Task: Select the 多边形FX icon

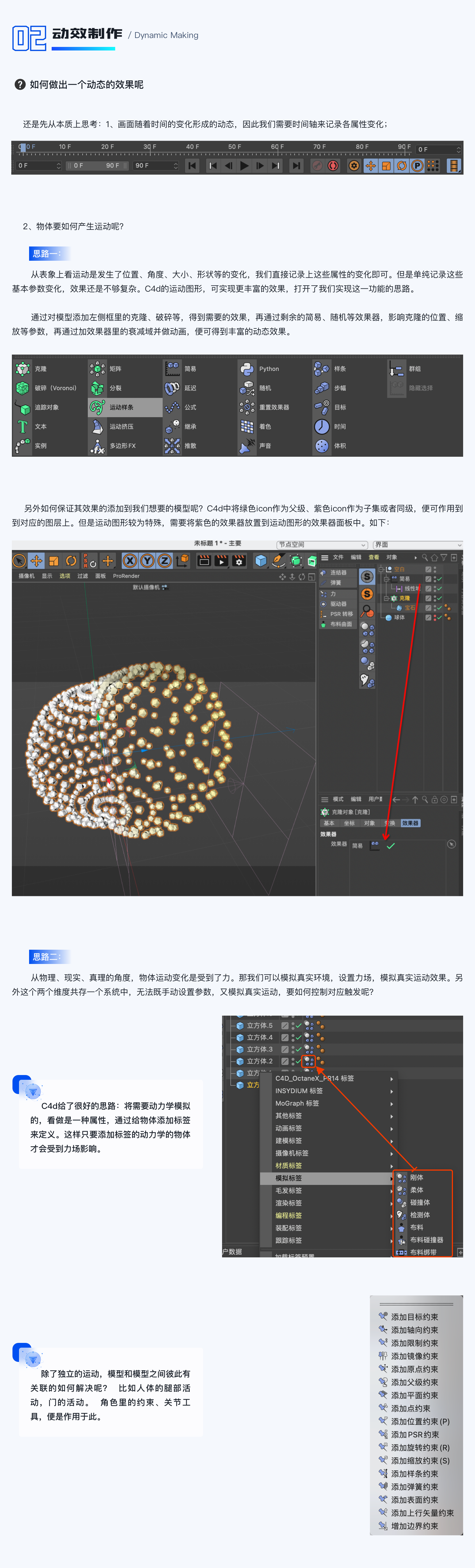Action: tap(97, 446)
